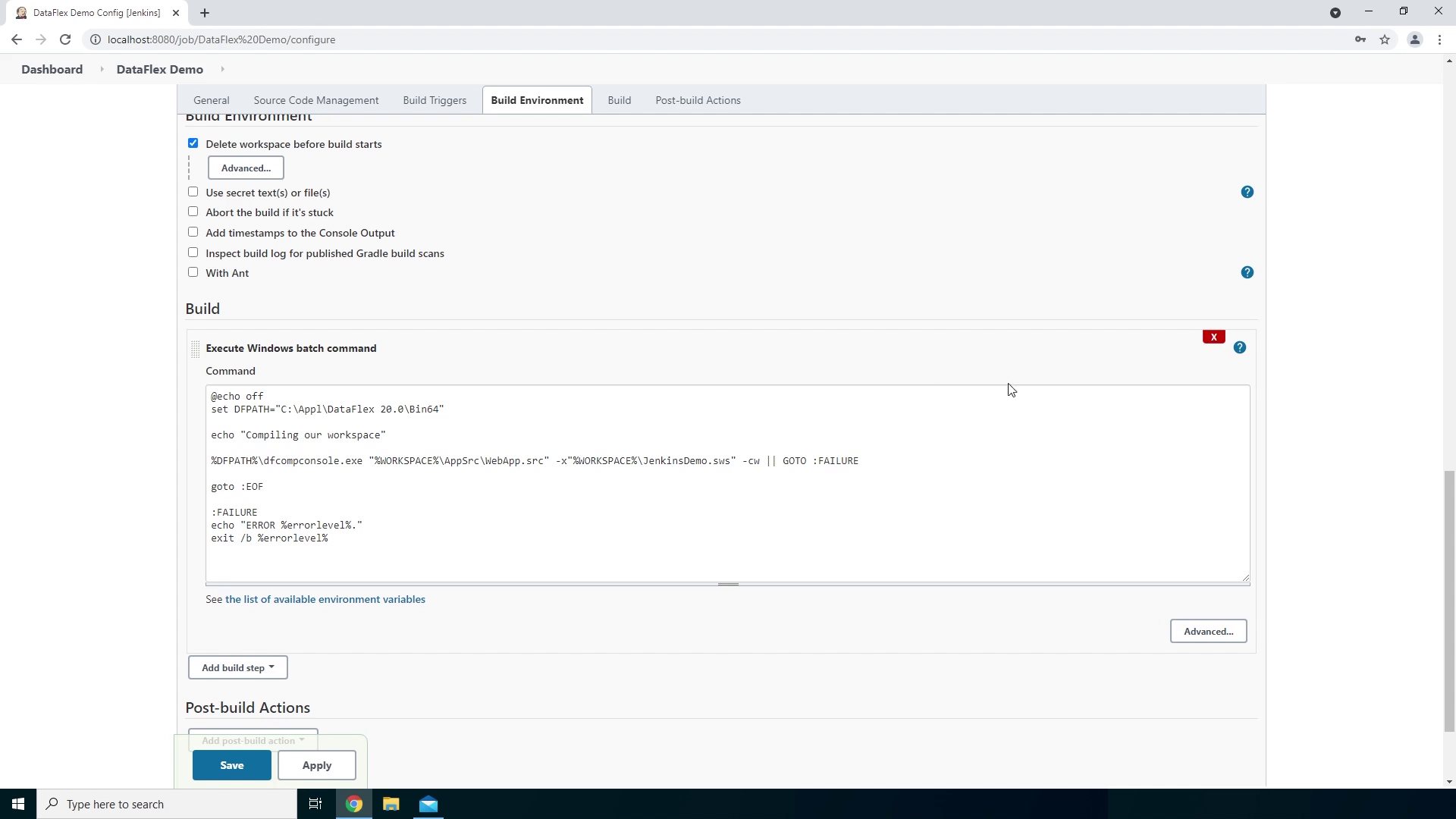Screen dimensions: 1456x819
Task: Enable Abort the build if it's stuck
Action: coord(193,212)
